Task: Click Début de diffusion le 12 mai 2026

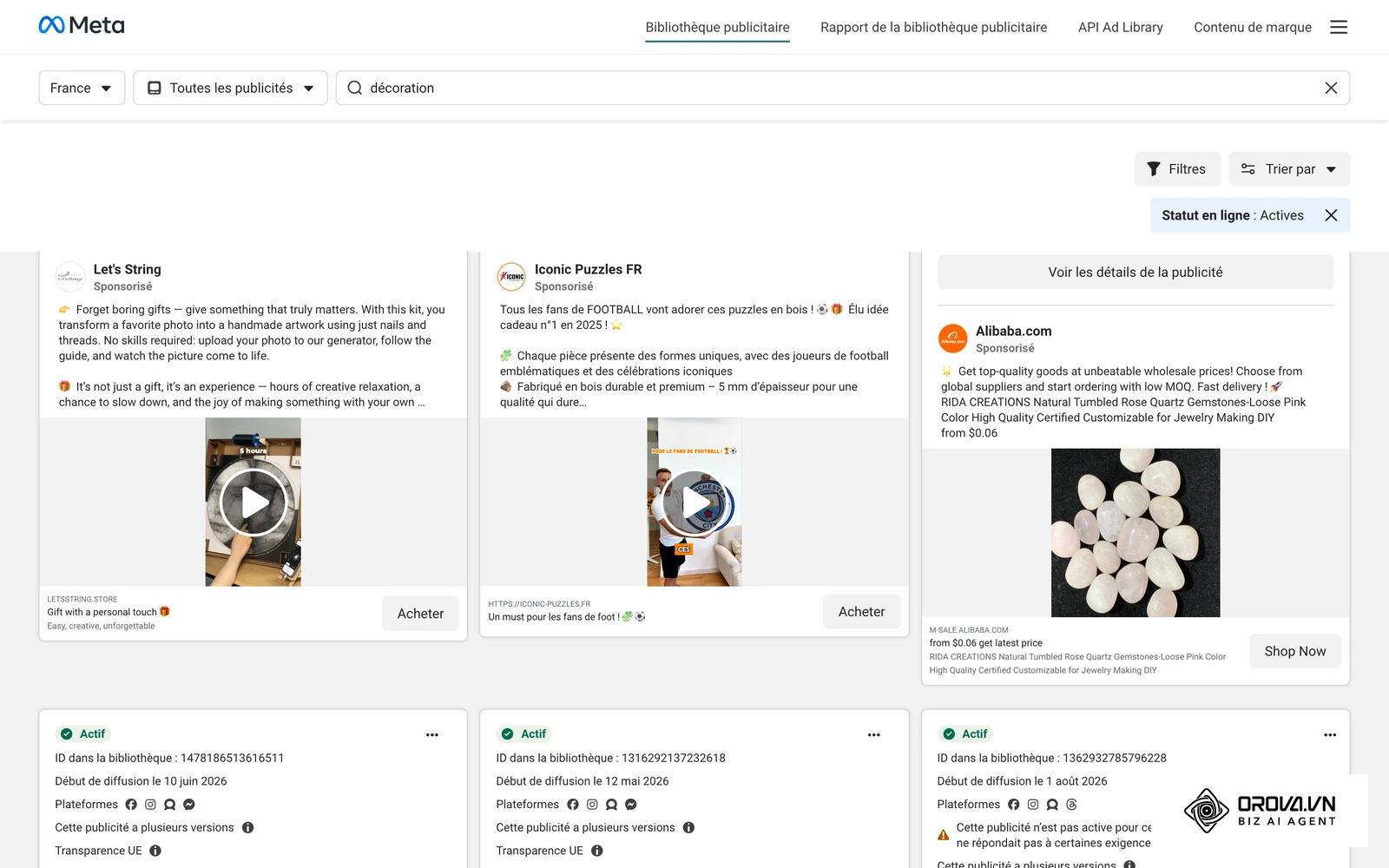Action: coord(582,781)
